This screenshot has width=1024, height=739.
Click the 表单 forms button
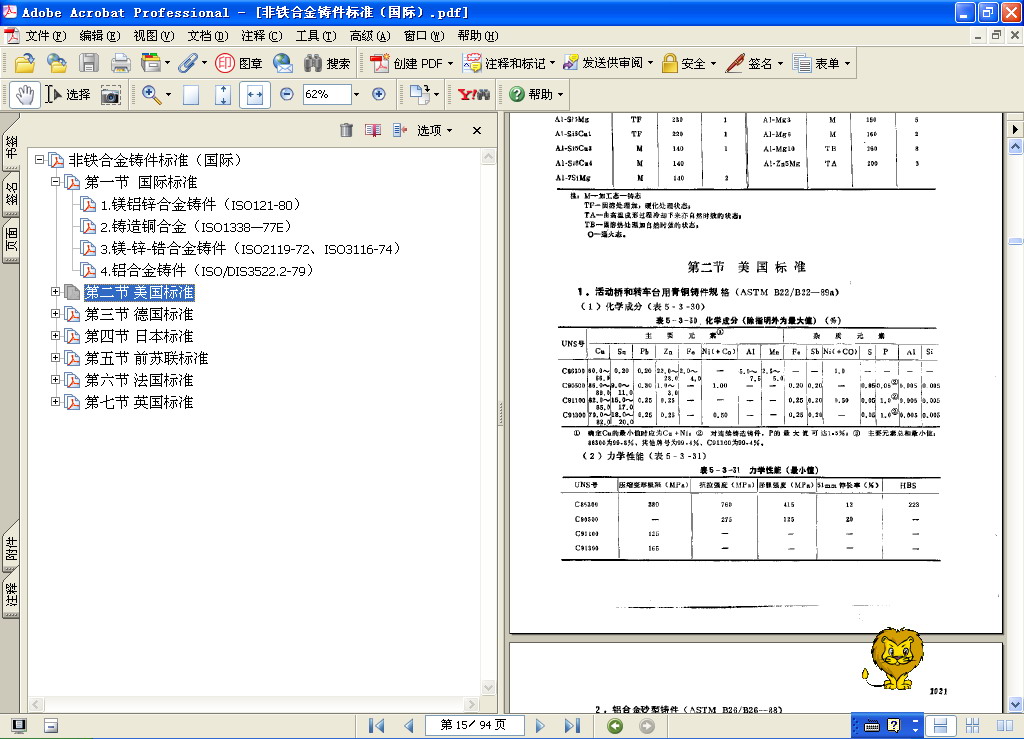coord(822,63)
